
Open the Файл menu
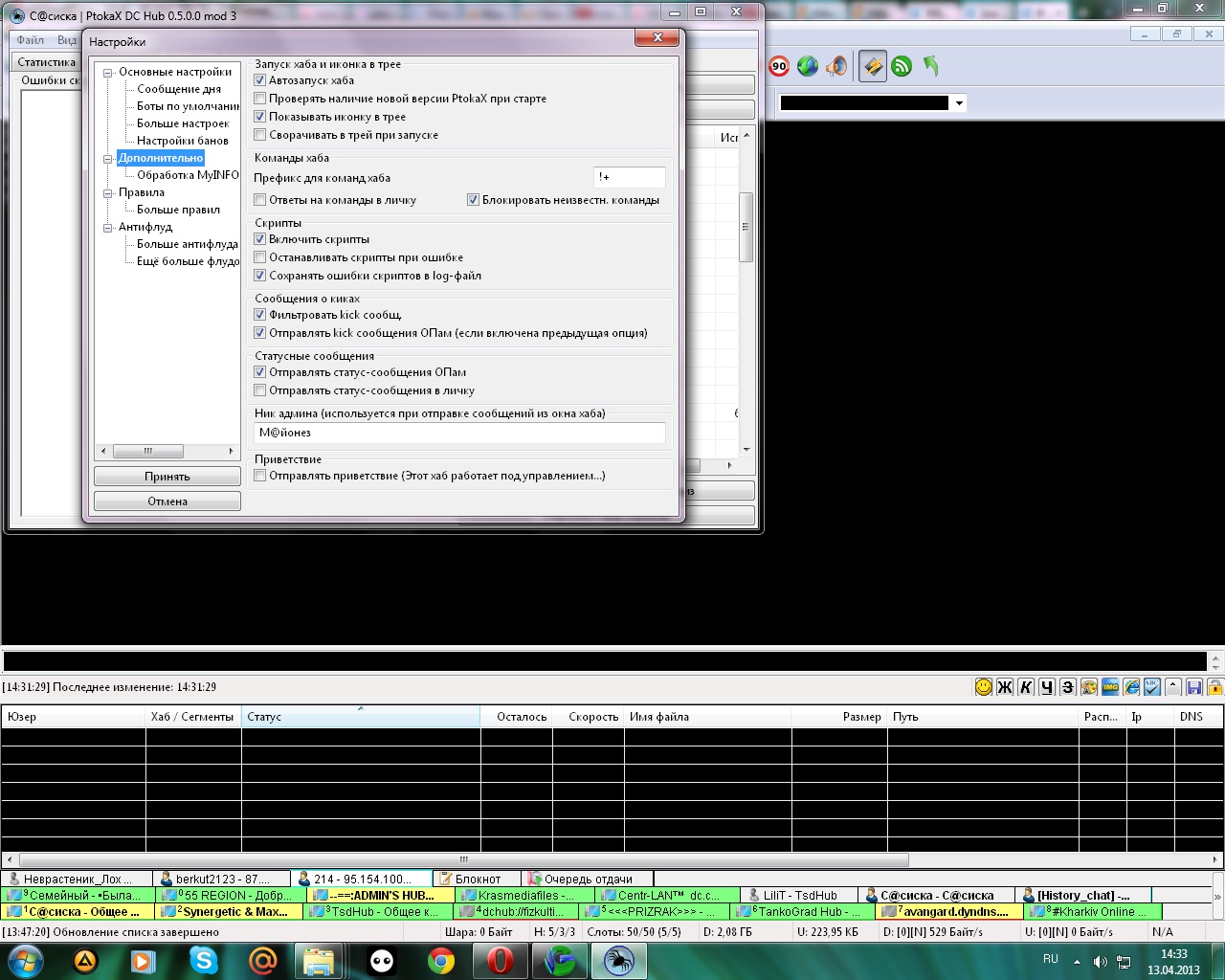click(30, 40)
